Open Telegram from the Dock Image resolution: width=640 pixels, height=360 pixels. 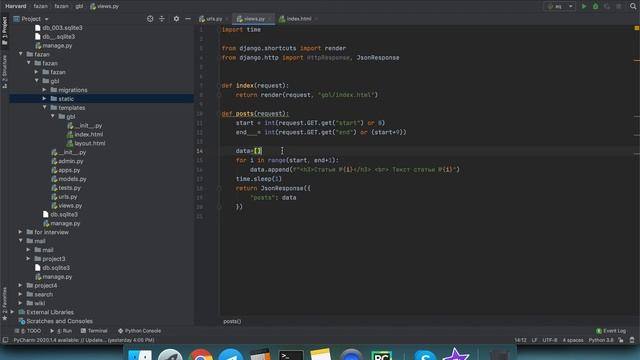pyautogui.click(x=231, y=354)
